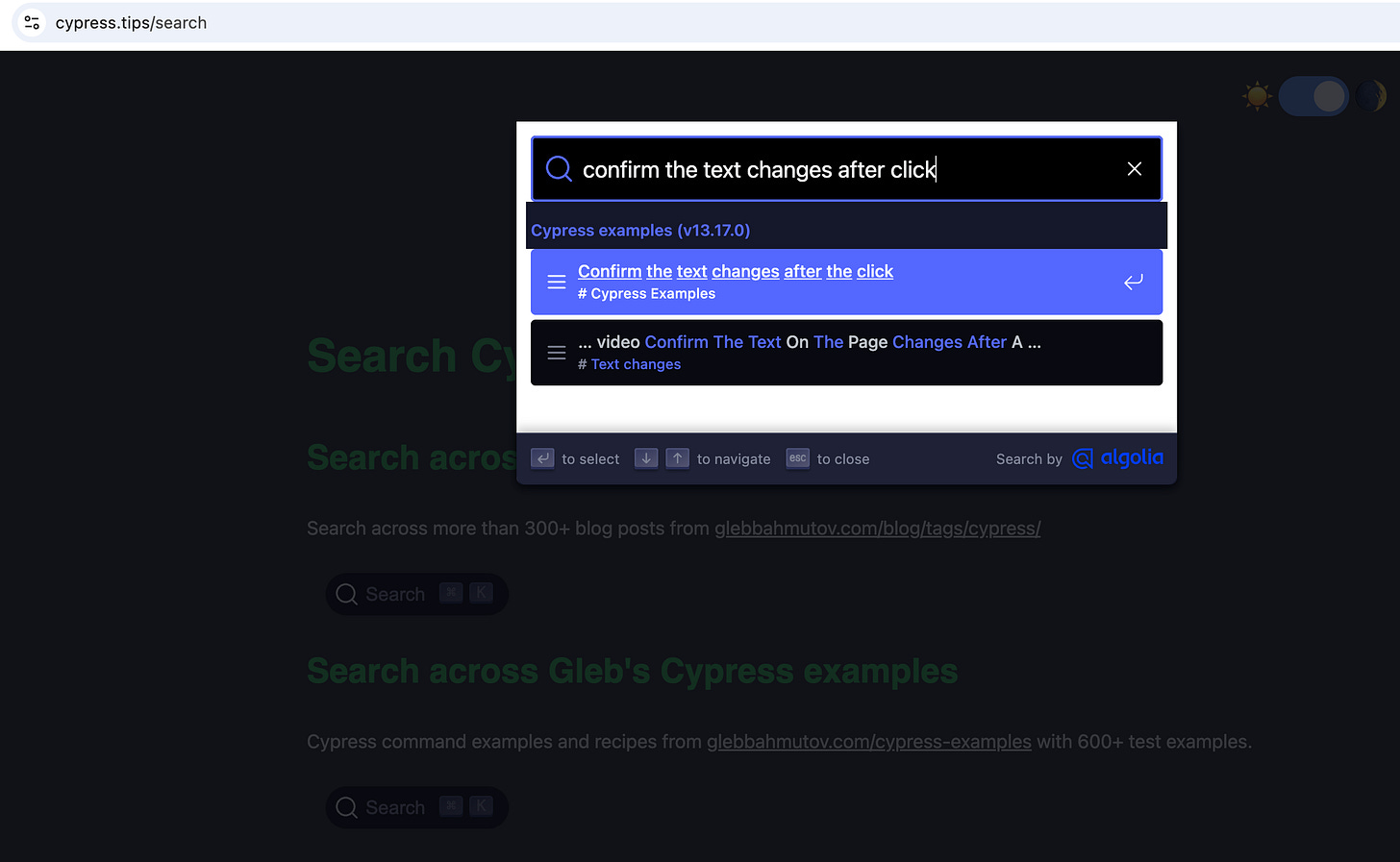Select the moon icon for dark theme
1400x862 pixels.
tap(1372, 95)
